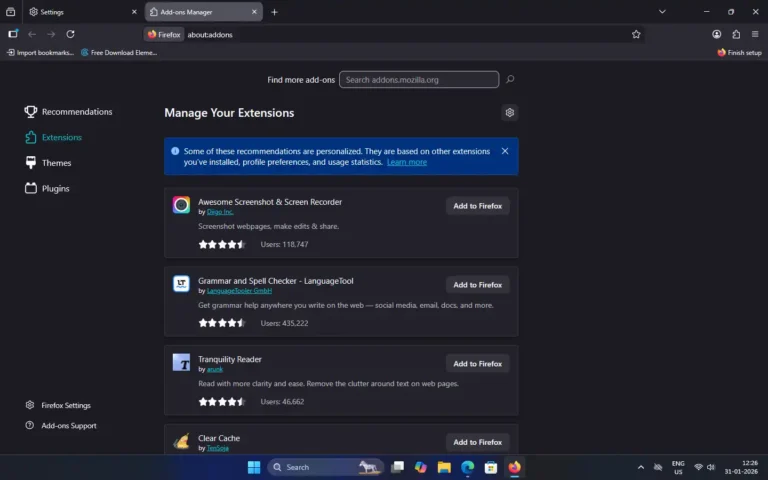The height and width of the screenshot is (480, 768).
Task: Open Windows Start menu
Action: (254, 467)
